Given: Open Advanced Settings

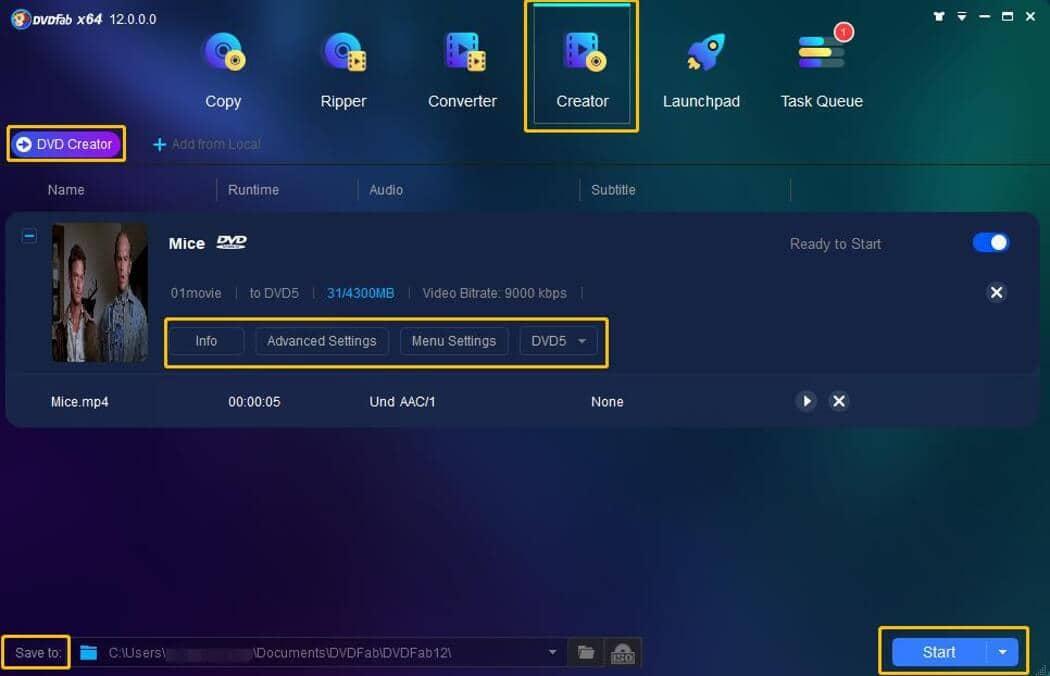Looking at the screenshot, I should (x=321, y=341).
